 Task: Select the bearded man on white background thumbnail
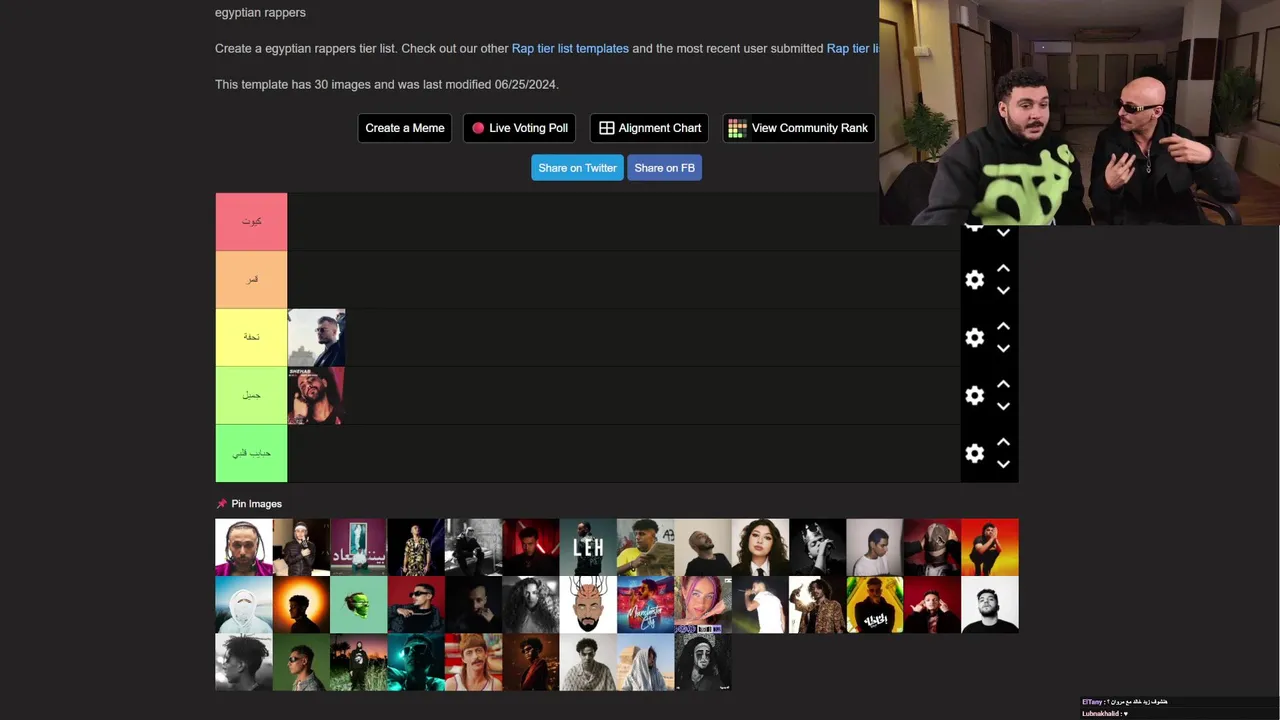[x=990, y=605]
